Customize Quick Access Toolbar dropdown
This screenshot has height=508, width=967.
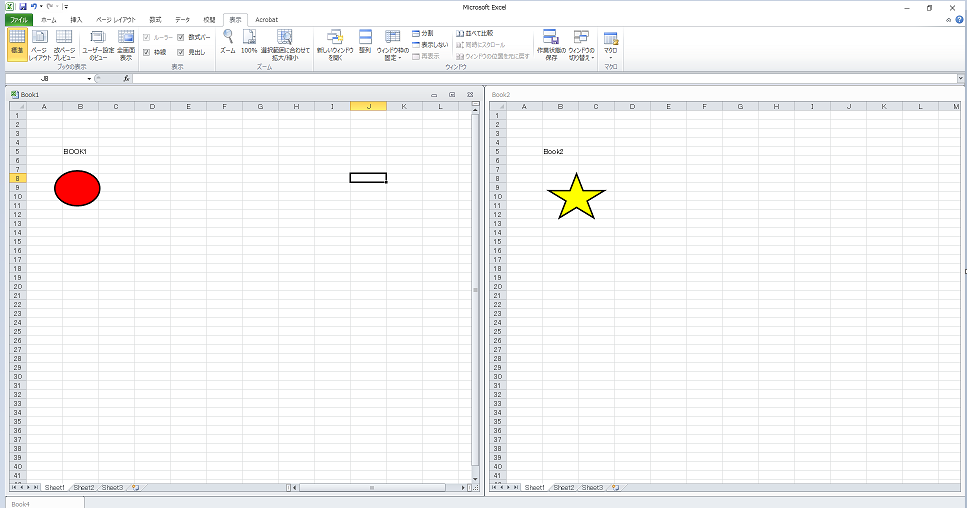click(65, 7)
